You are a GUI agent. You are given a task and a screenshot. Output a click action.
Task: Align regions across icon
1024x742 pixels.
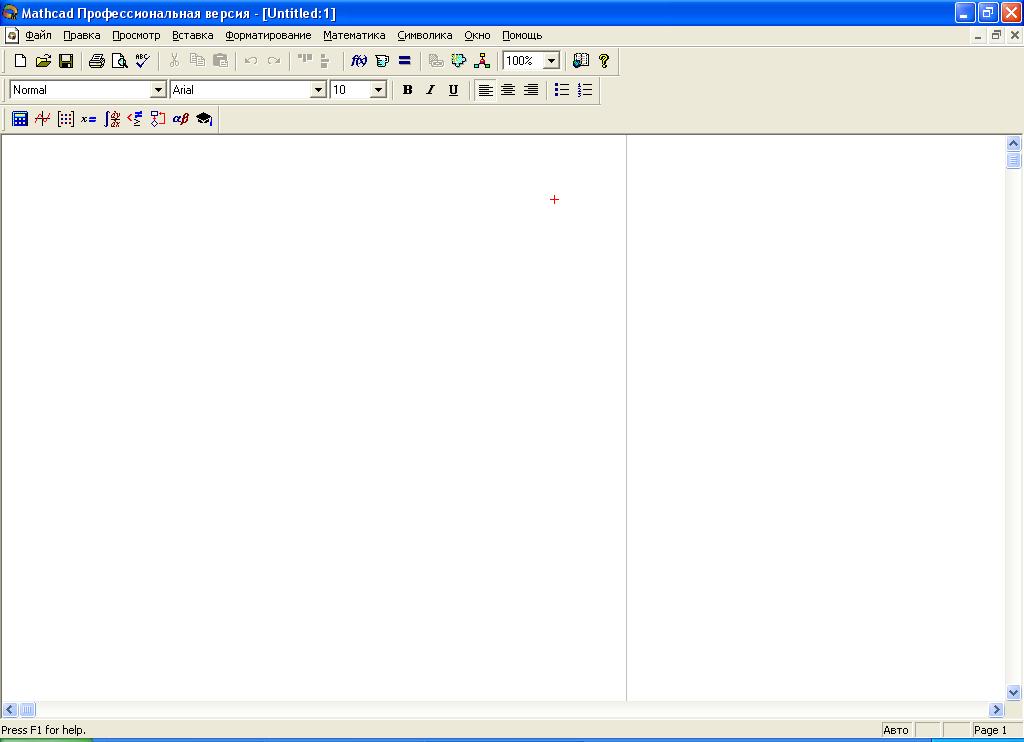304,61
